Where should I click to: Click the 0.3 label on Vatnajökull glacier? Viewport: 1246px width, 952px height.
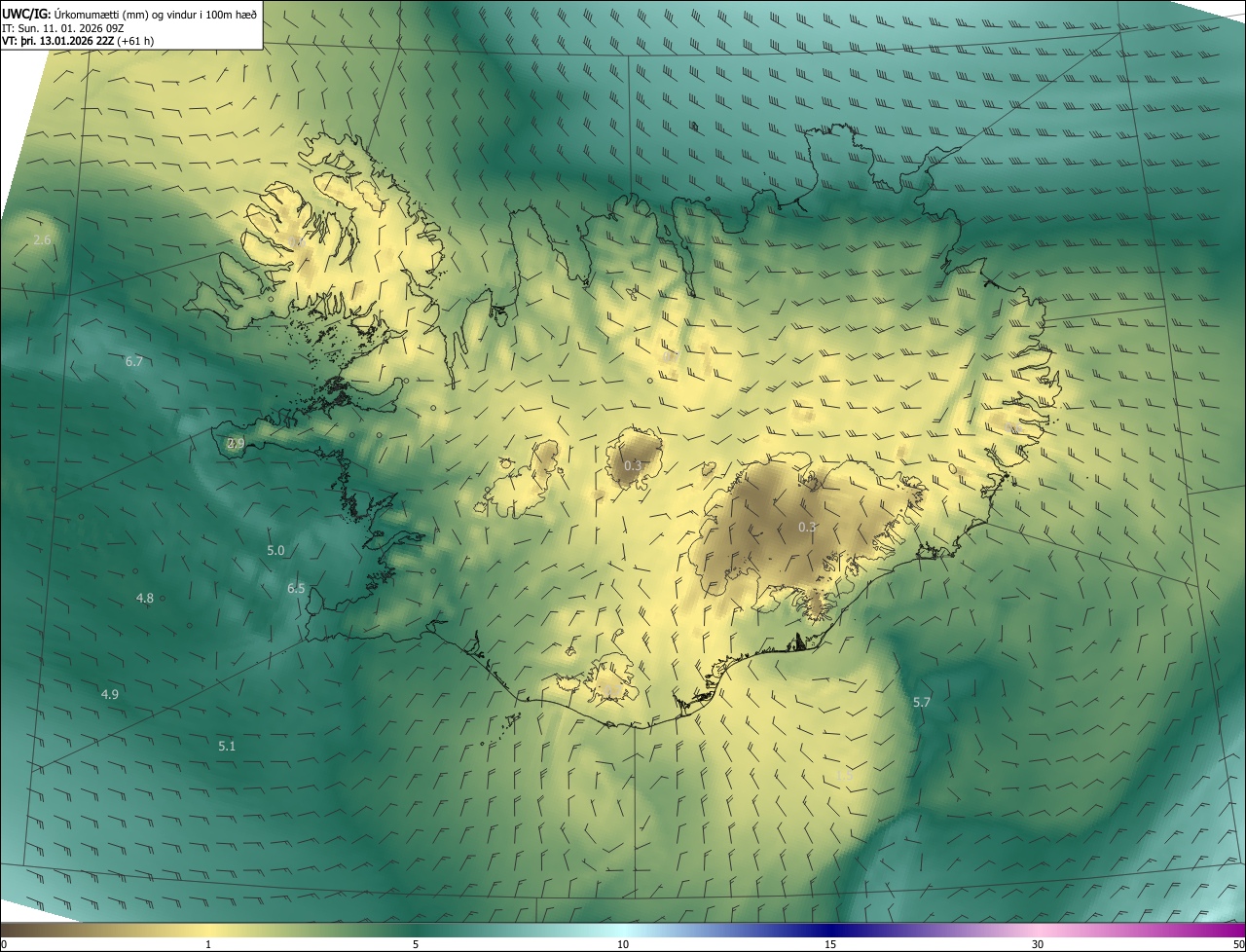[807, 527]
